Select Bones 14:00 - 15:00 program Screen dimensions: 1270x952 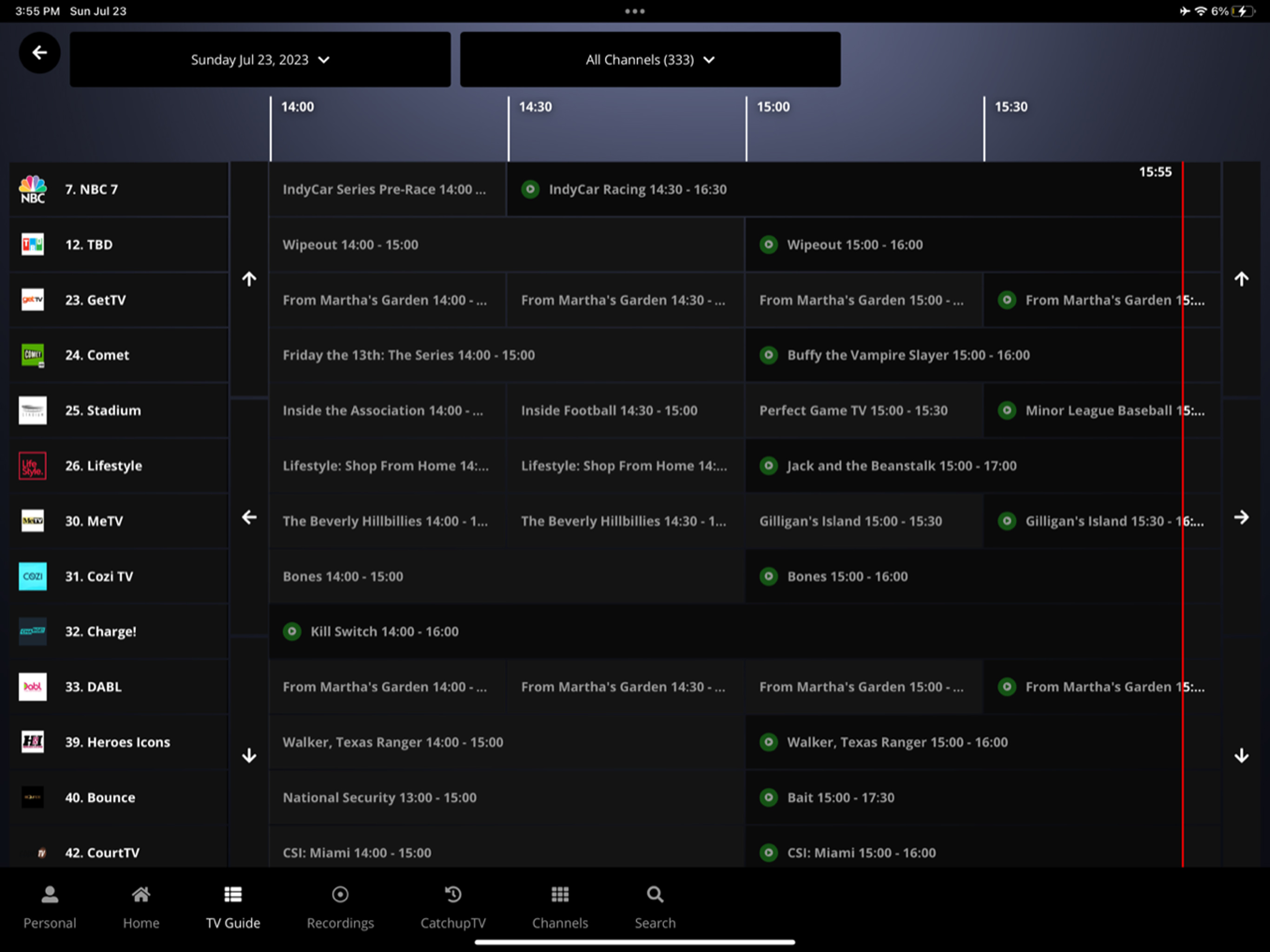point(506,576)
